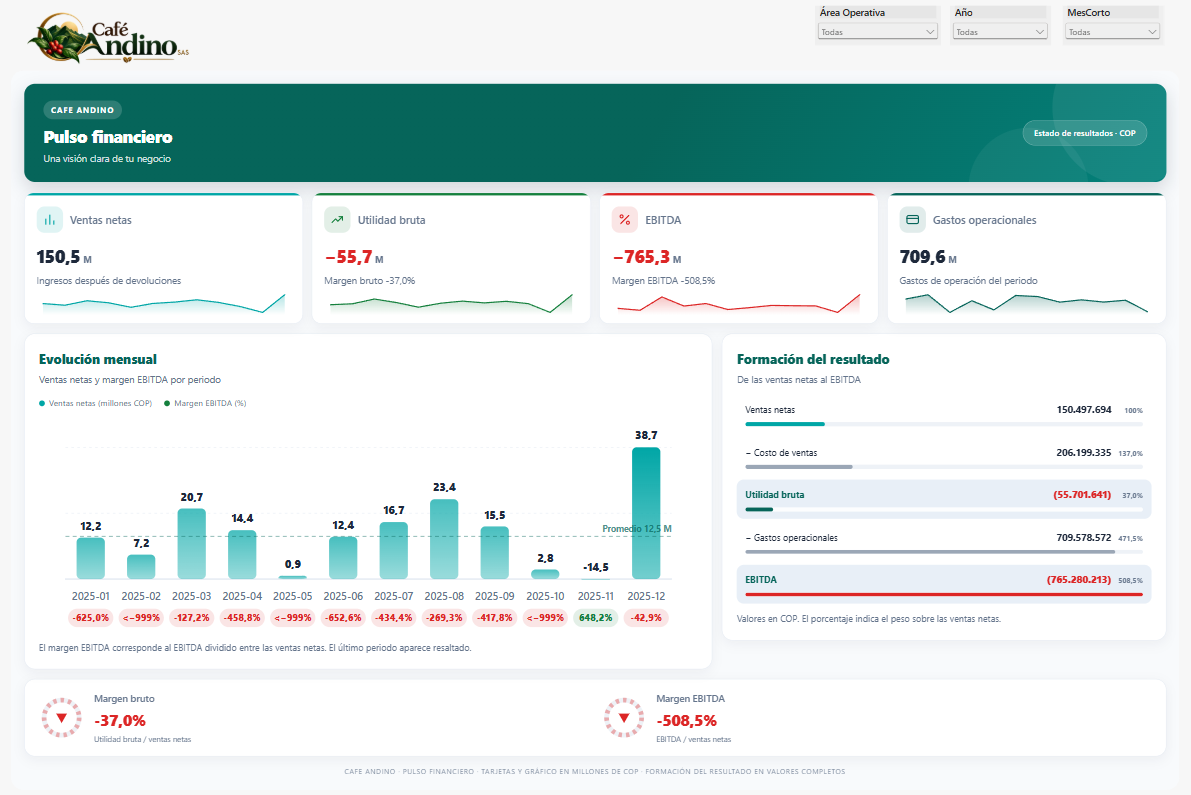Click the Ventas netas bar-chart icon
The image size is (1191, 795).
[49, 219]
